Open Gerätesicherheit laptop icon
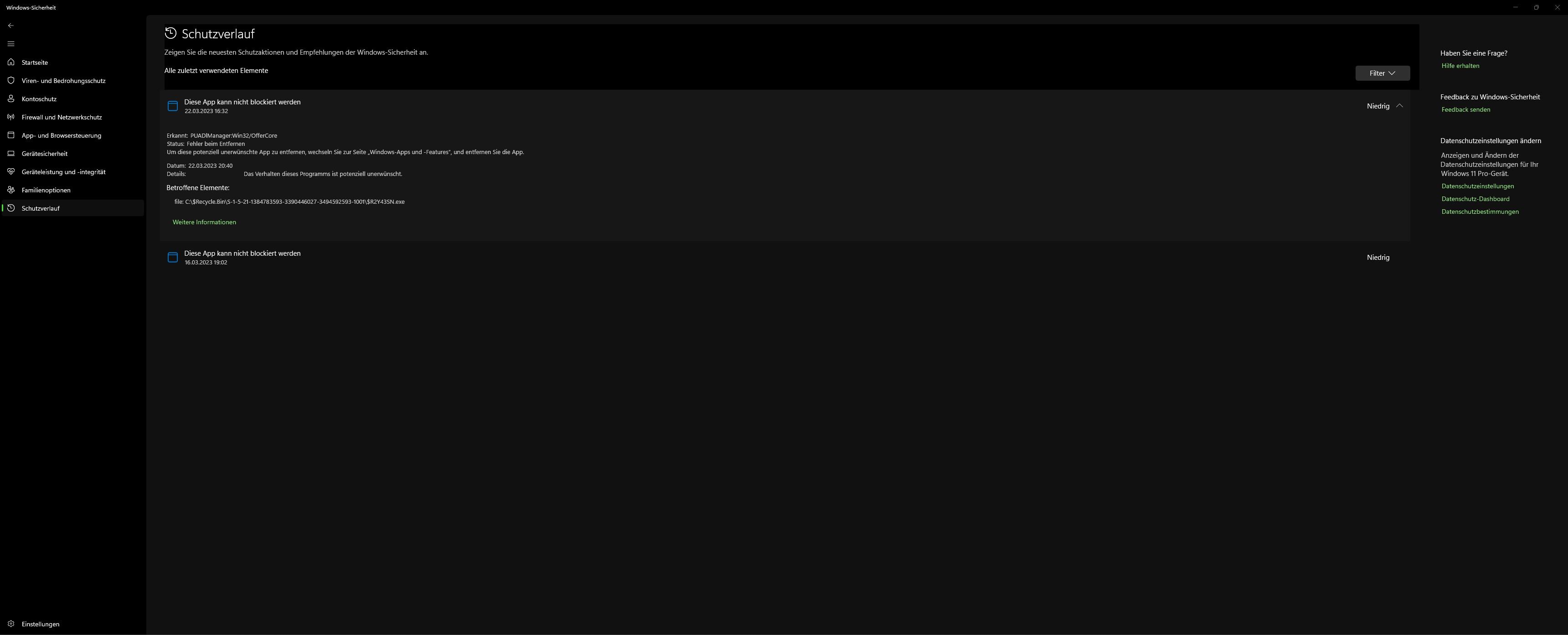 point(11,154)
